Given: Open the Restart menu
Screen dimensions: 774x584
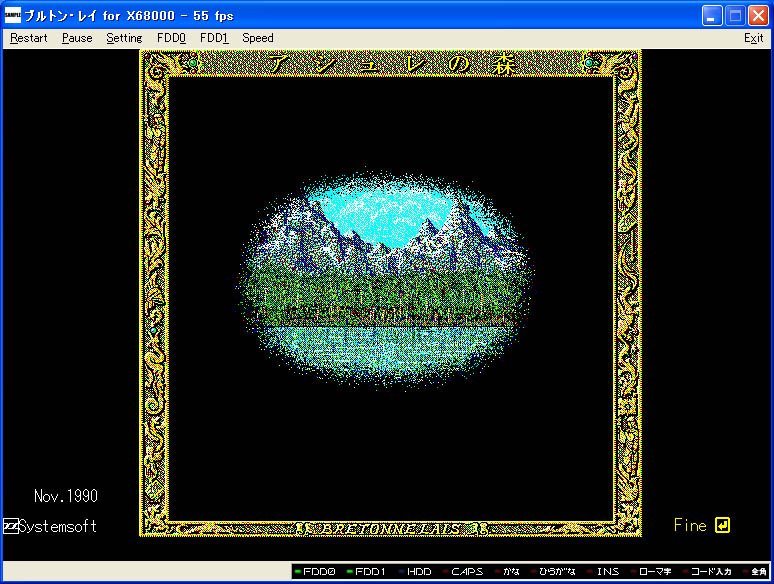Looking at the screenshot, I should (28, 38).
